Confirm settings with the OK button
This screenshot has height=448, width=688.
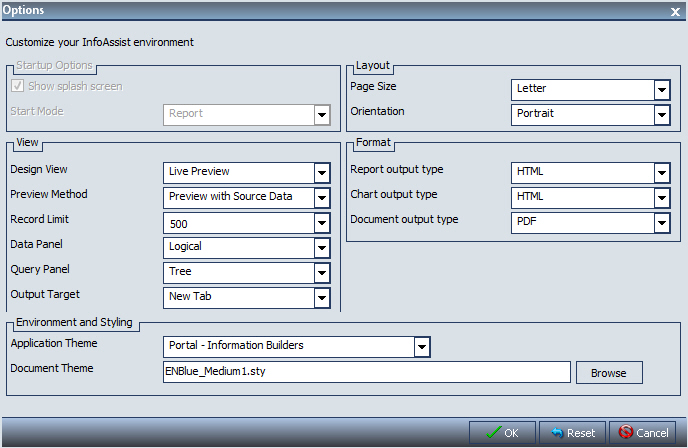point(502,433)
